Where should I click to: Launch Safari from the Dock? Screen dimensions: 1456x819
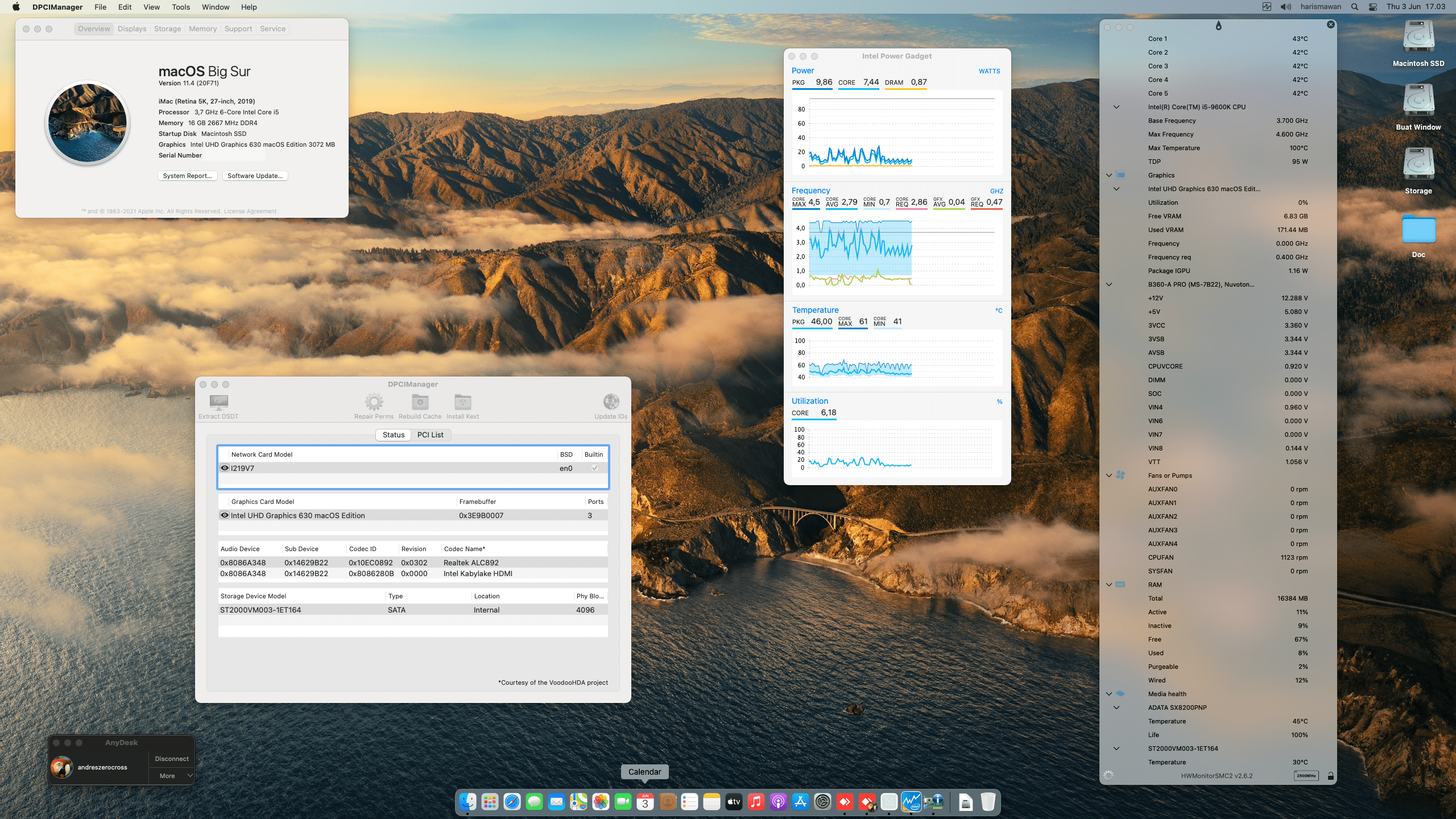(x=512, y=802)
